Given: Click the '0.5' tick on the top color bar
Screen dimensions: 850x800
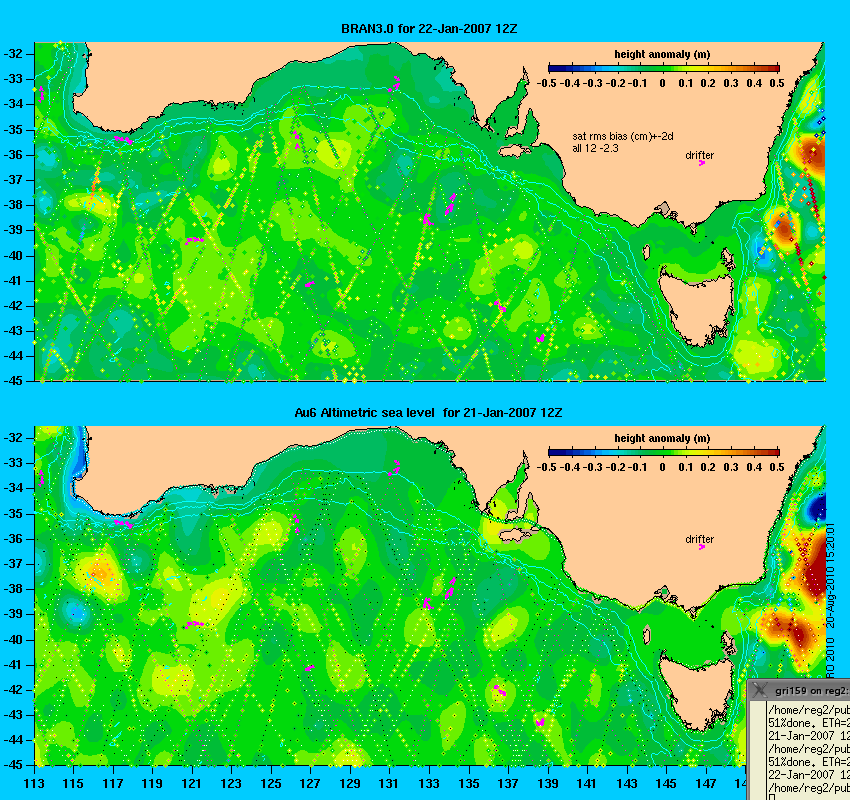Looking at the screenshot, I should tap(777, 83).
